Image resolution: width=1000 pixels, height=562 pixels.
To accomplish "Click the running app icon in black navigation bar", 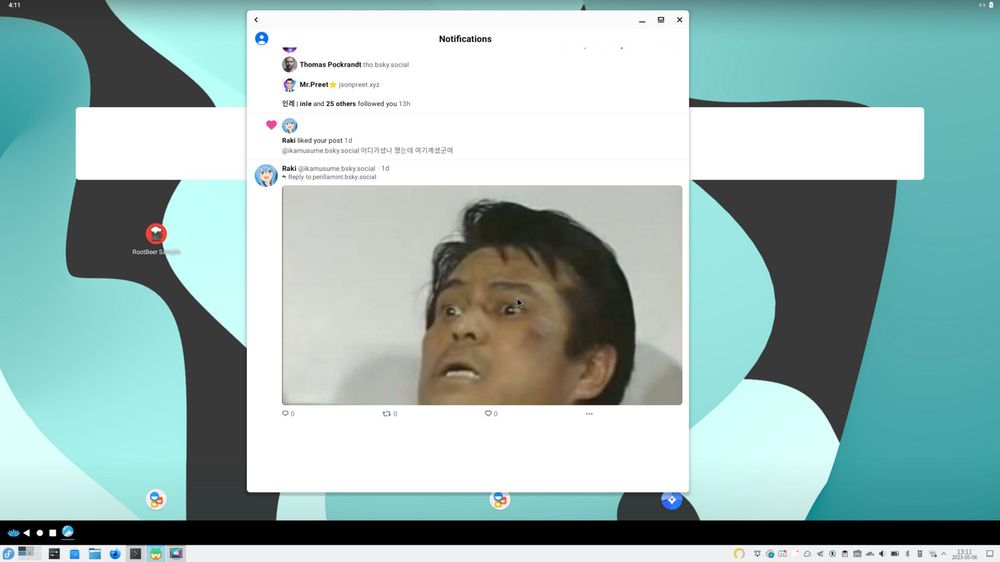I will click(x=68, y=531).
